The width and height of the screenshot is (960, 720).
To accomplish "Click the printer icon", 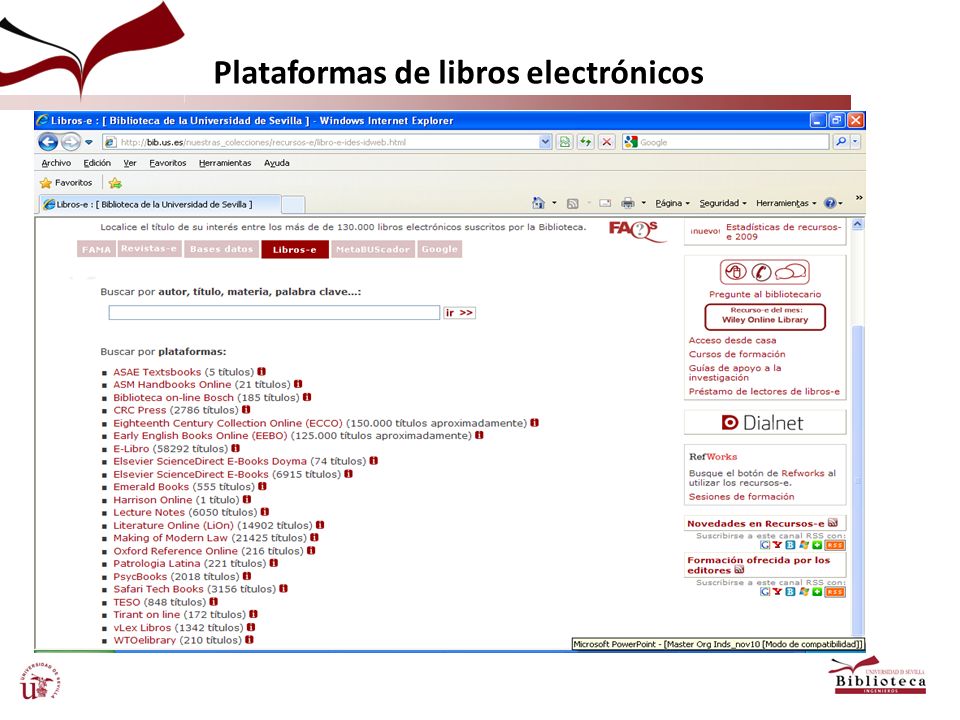I will 628,203.
